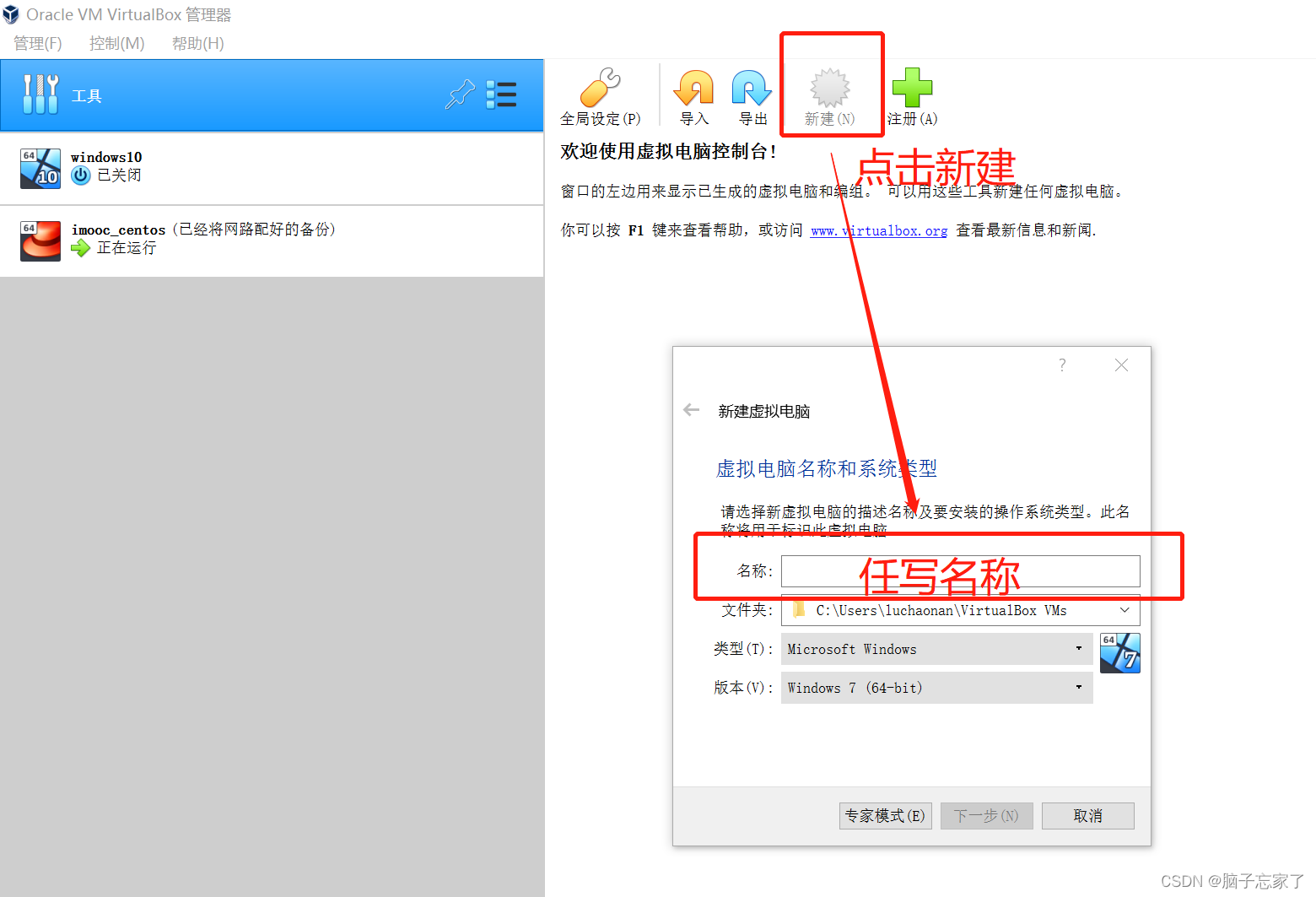The height and width of the screenshot is (897, 1316).
Task: Click the 下一步 next button
Action: (986, 815)
